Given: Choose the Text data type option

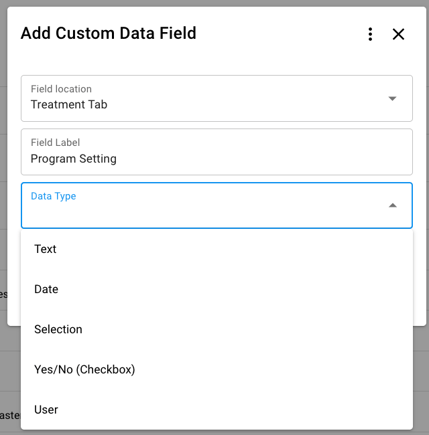Looking at the screenshot, I should pos(217,249).
